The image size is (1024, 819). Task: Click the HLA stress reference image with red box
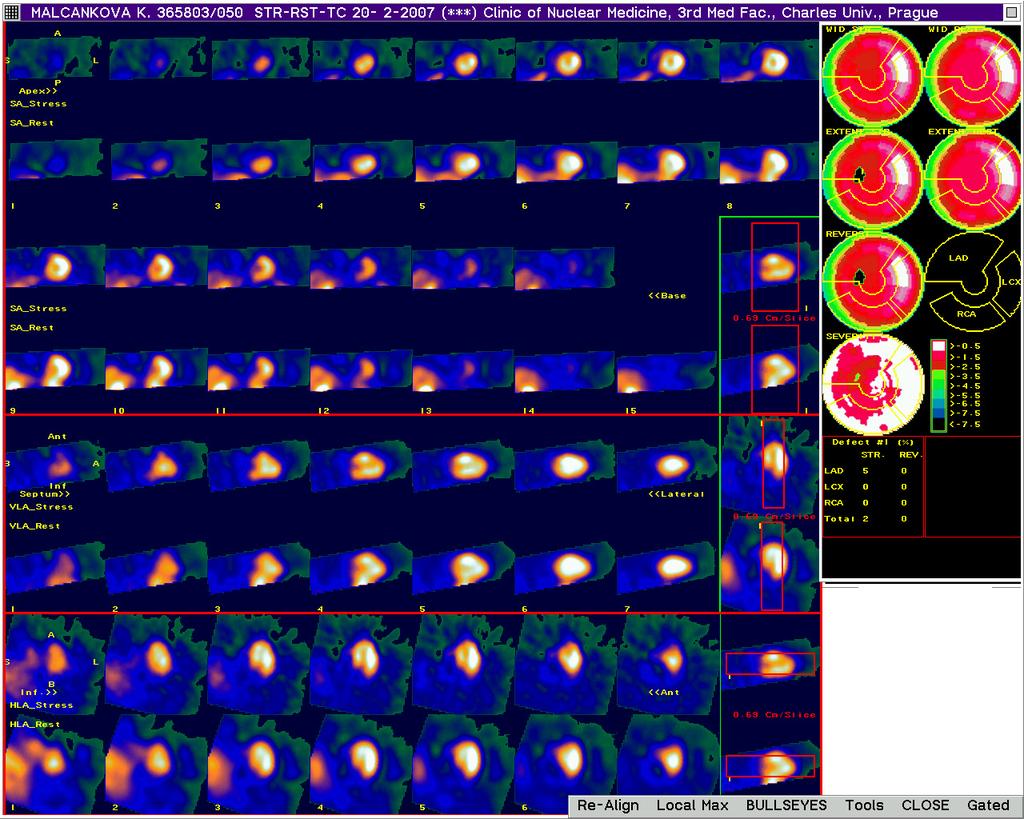click(x=769, y=664)
